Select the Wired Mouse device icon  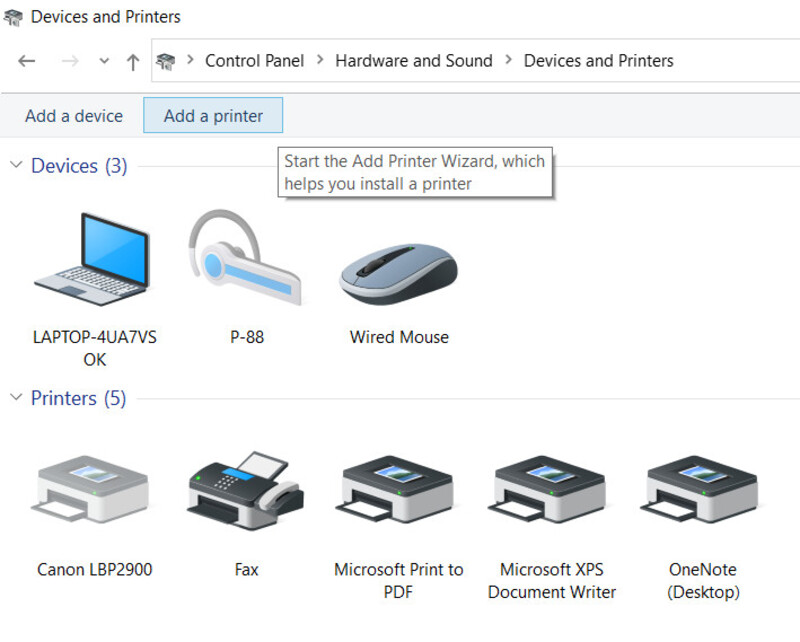click(398, 274)
